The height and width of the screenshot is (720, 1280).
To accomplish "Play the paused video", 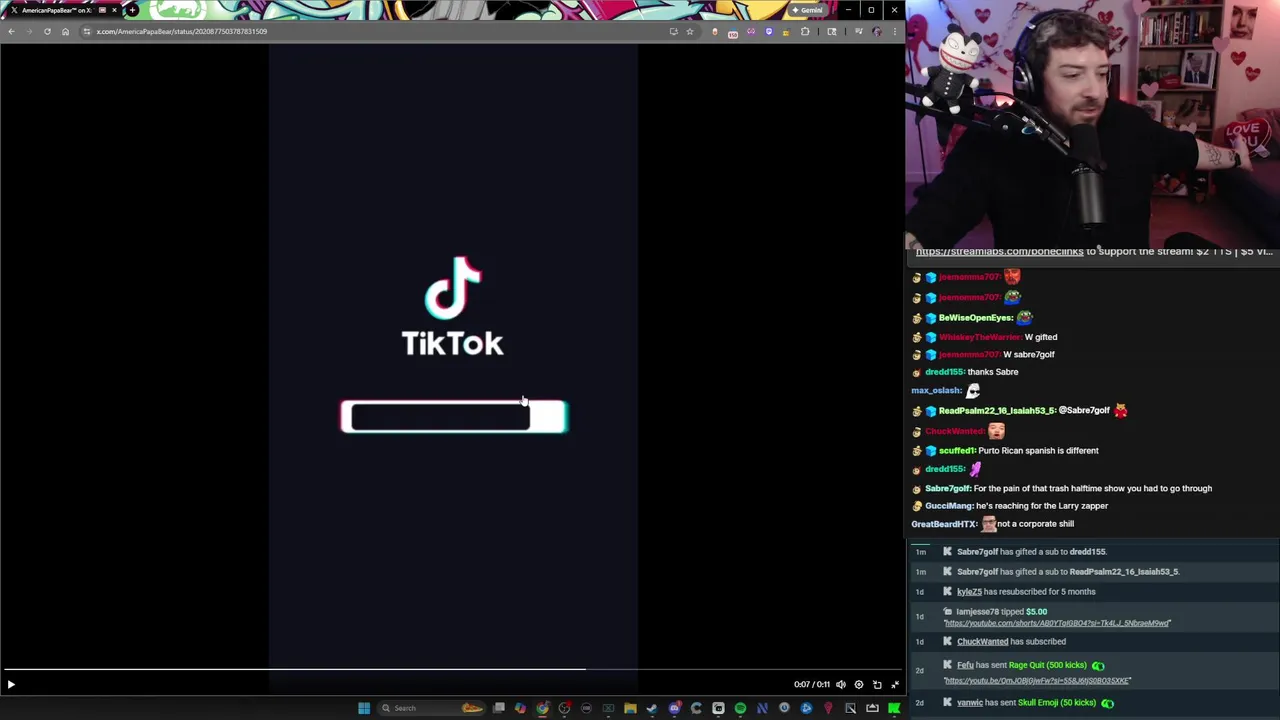I will [11, 685].
